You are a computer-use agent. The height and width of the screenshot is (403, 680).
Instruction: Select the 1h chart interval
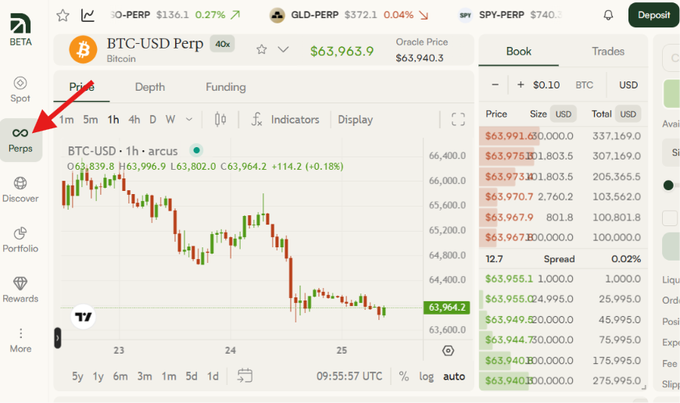point(114,119)
